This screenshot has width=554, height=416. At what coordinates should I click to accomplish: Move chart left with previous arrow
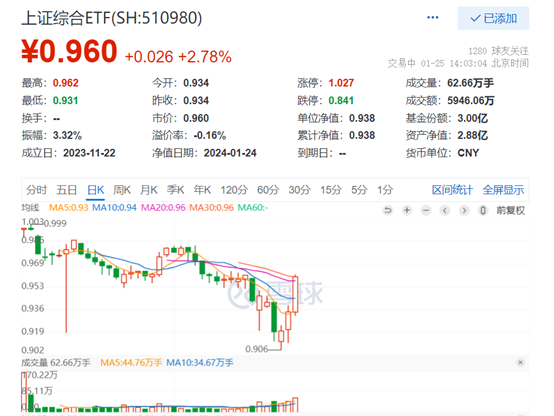pos(445,211)
